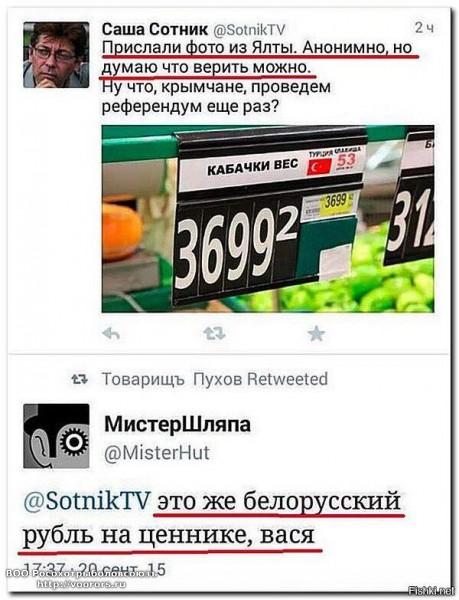Image resolution: width=459 pixels, height=600 pixels.
Task: Click the reply text about белорусский рубль
Action: coord(212,518)
